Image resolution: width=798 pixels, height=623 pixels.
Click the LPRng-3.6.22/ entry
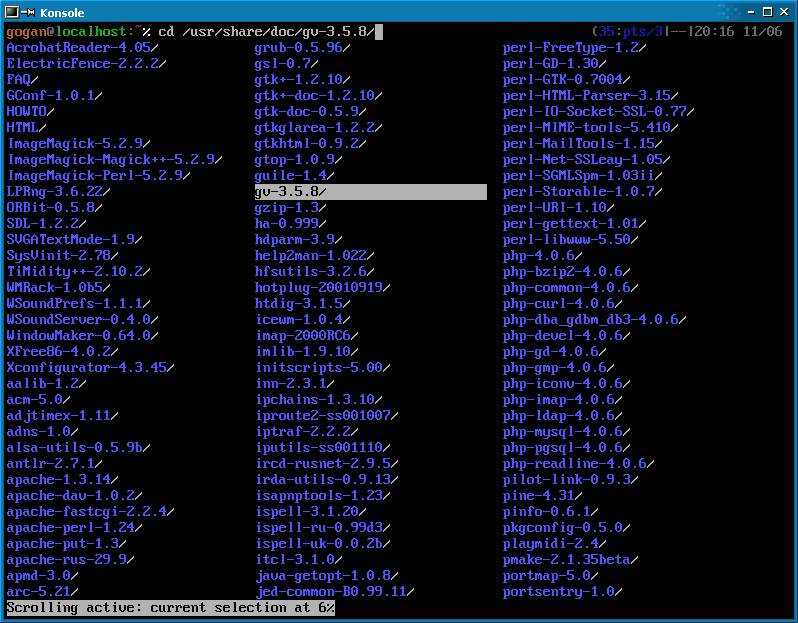(x=58, y=192)
